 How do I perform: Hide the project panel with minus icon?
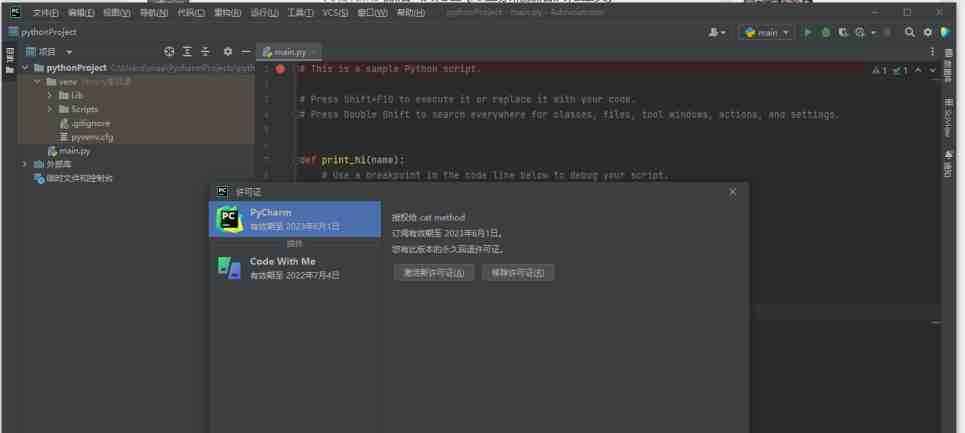[246, 52]
